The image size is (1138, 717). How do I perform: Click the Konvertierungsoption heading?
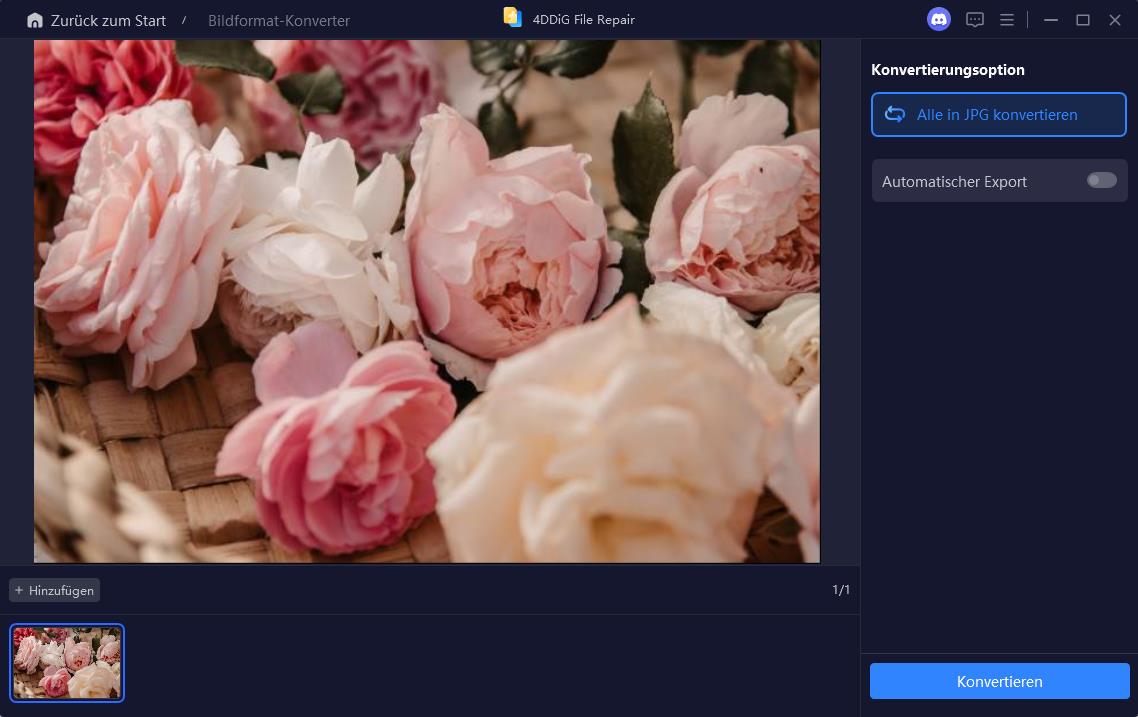(948, 70)
